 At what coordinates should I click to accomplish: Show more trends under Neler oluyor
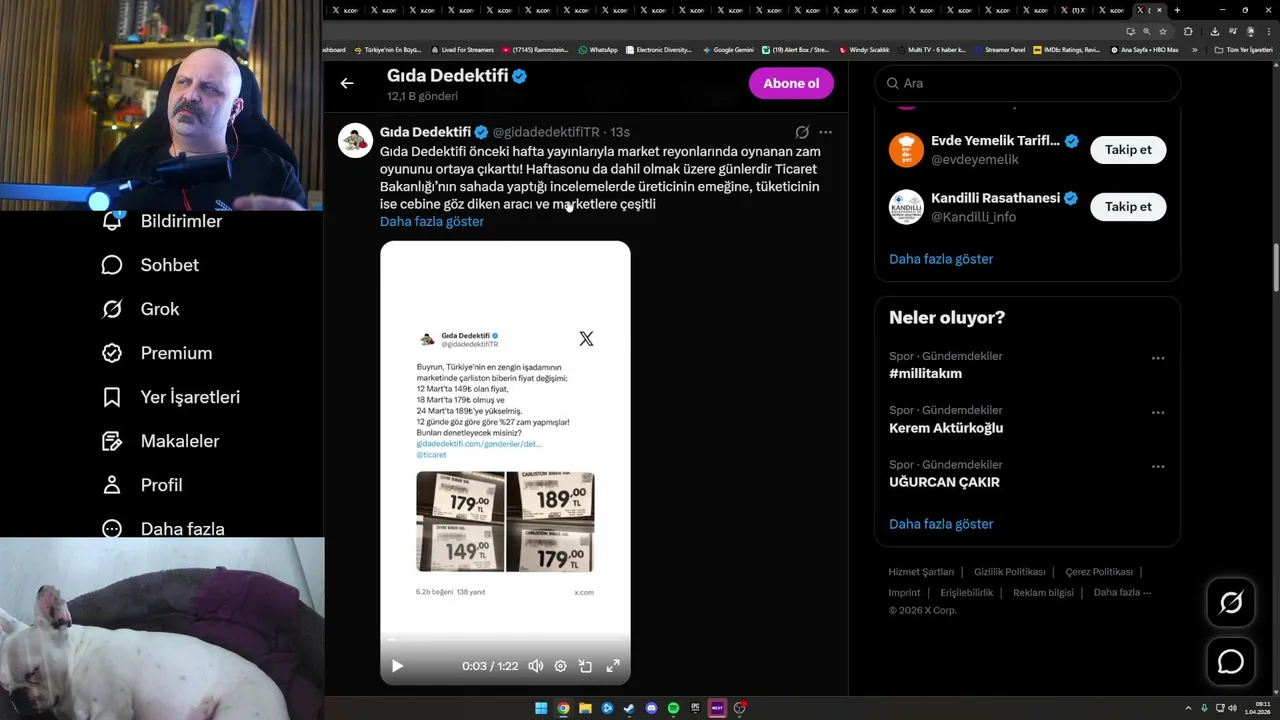[941, 524]
